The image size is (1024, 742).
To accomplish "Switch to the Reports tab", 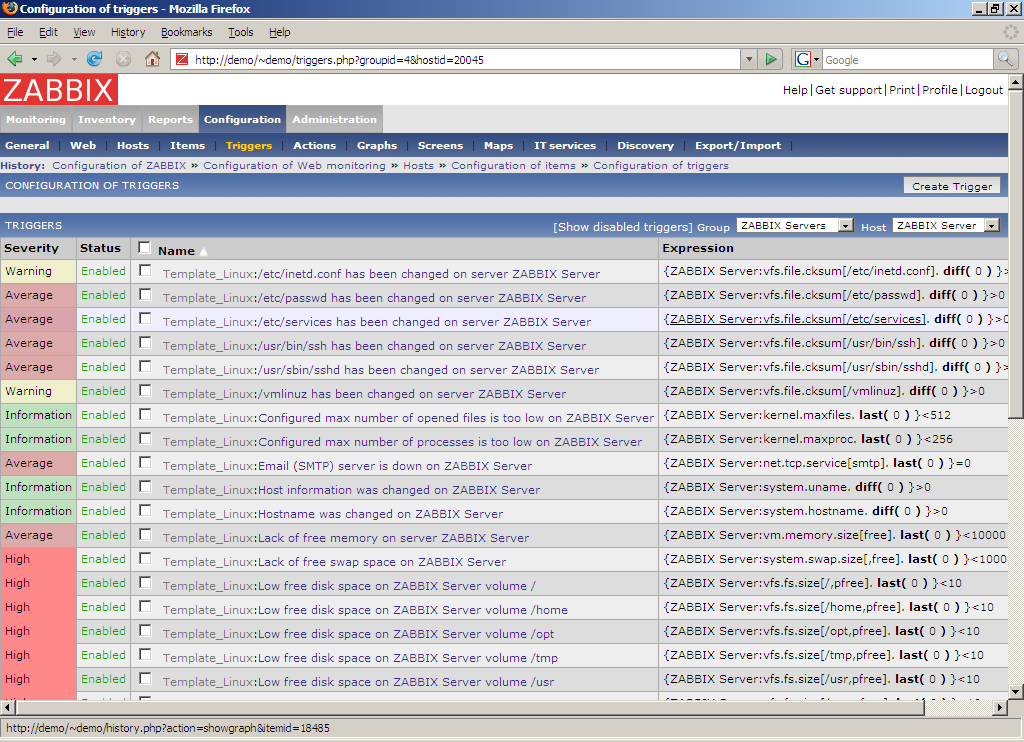I will point(170,120).
